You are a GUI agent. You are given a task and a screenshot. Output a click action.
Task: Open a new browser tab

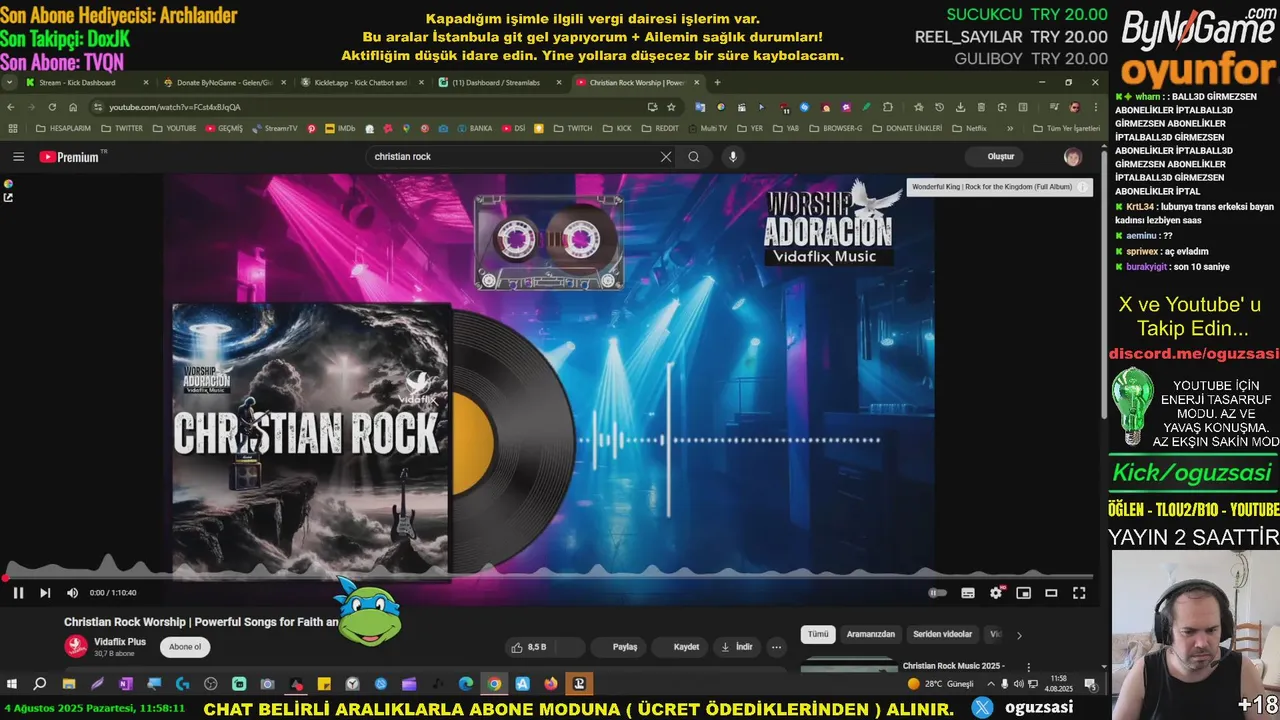717,83
